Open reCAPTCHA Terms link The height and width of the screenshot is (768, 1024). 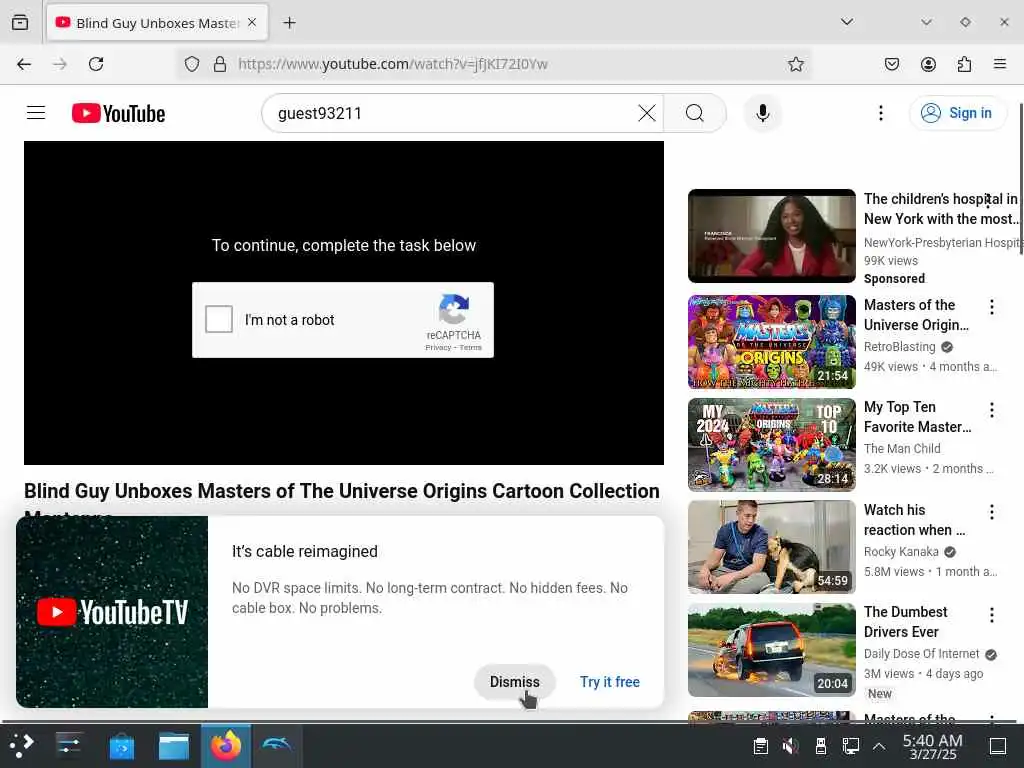[470, 347]
